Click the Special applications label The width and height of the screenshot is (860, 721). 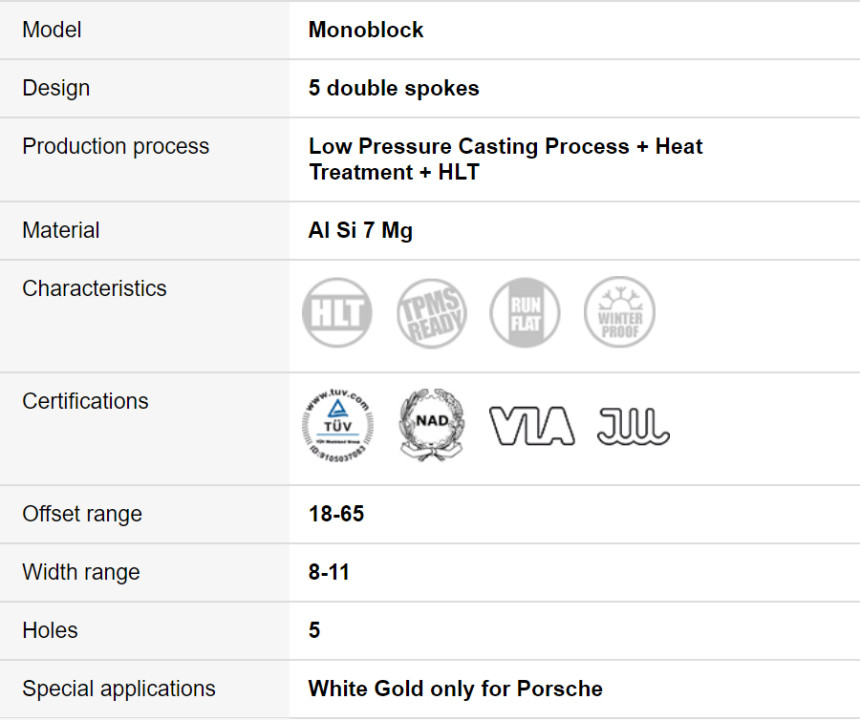pos(118,689)
